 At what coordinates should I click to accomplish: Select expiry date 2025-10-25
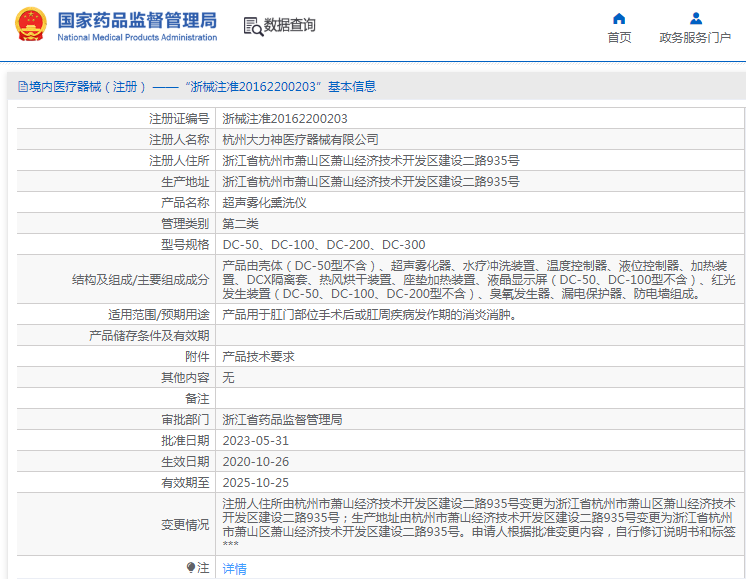(255, 482)
